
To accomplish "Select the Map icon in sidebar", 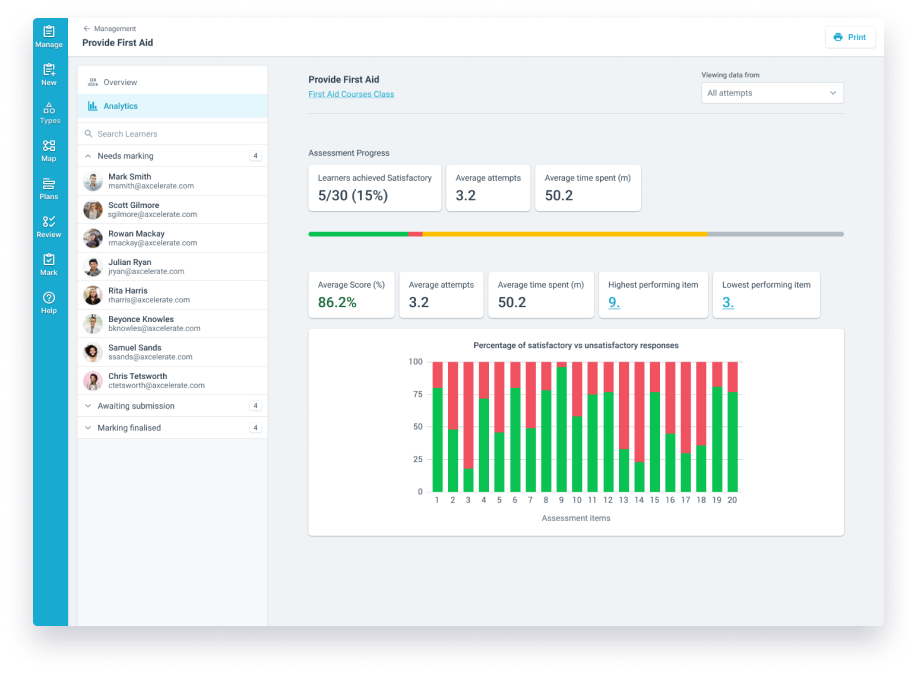I will click(x=49, y=151).
